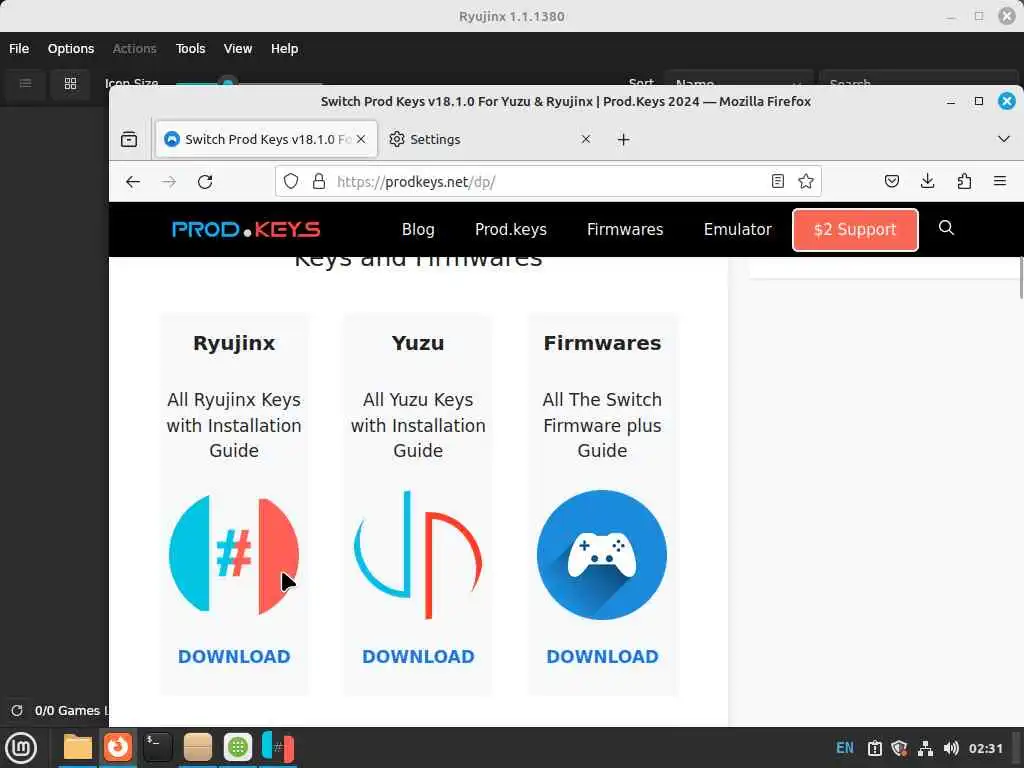
Task: Go back in Firefox
Action: click(133, 182)
